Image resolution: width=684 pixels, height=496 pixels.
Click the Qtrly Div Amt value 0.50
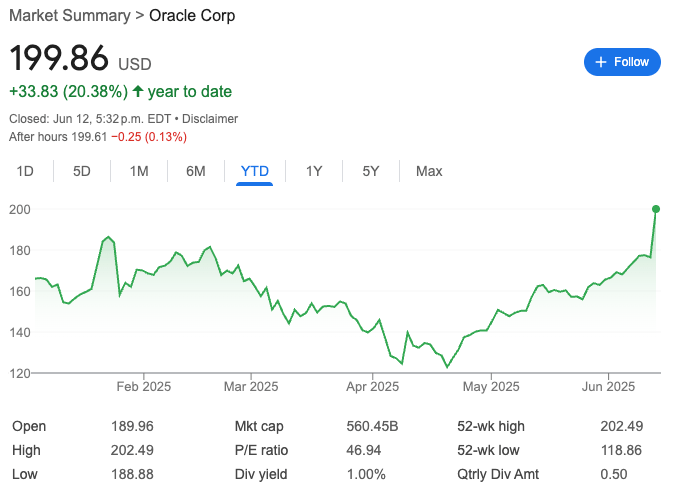pyautogui.click(x=614, y=474)
